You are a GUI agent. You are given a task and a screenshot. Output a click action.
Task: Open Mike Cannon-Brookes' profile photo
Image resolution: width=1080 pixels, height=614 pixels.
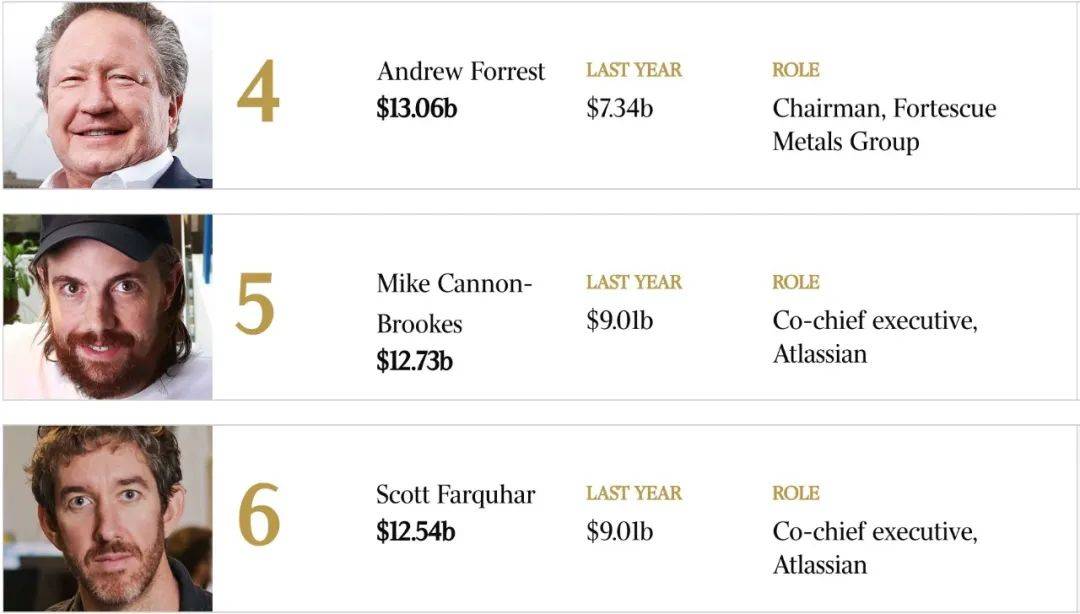click(x=107, y=307)
